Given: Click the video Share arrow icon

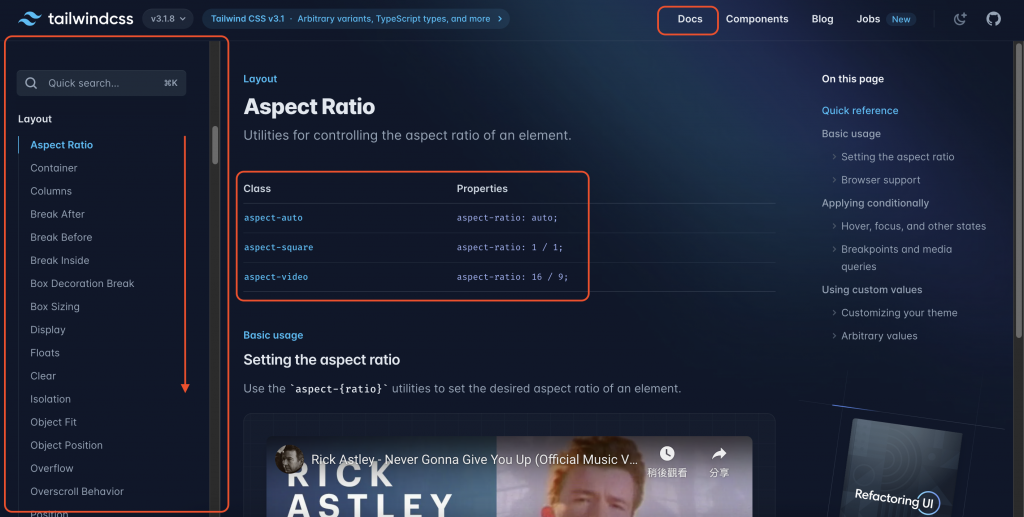Looking at the screenshot, I should coord(719,454).
